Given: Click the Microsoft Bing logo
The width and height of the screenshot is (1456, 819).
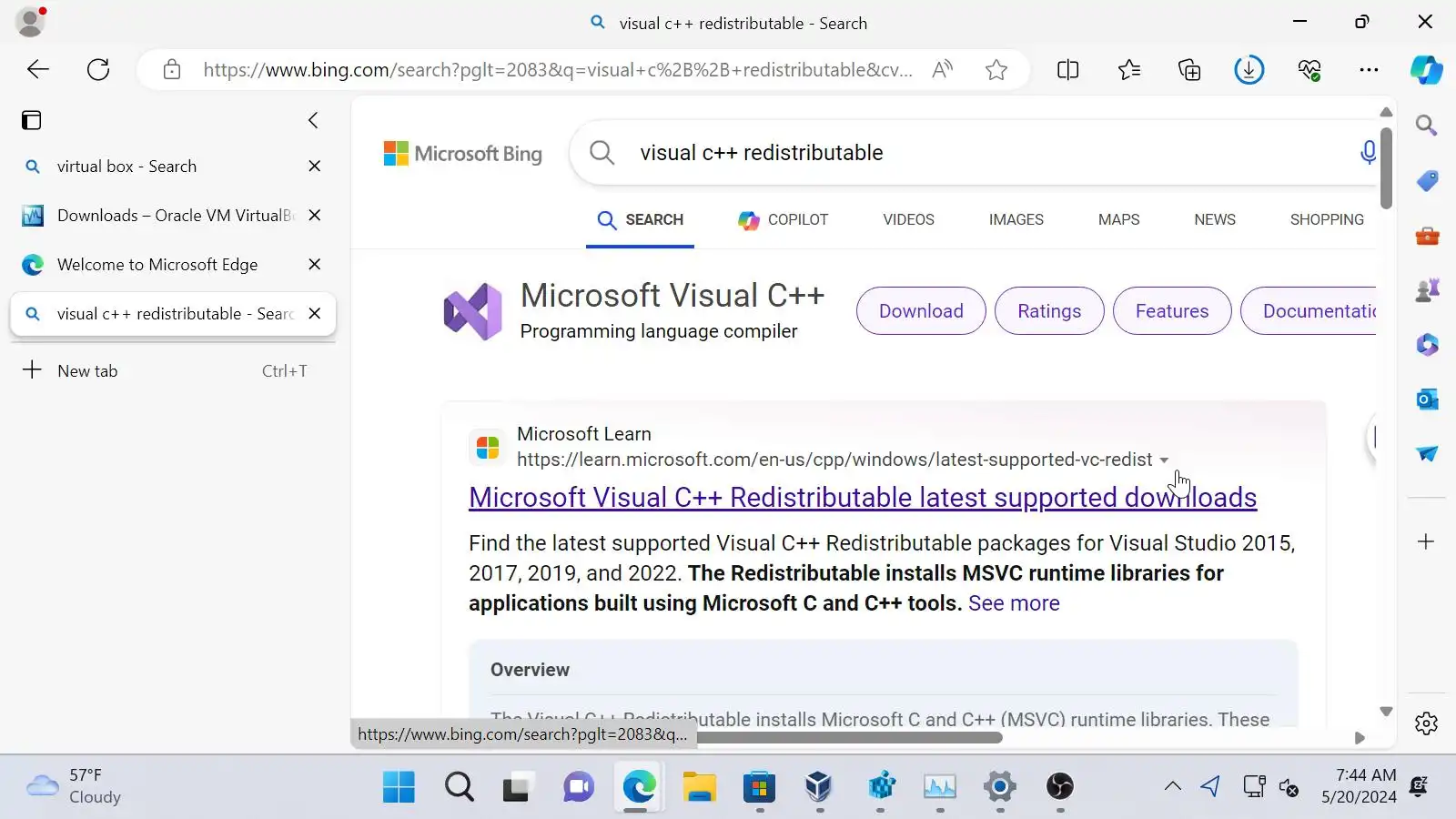Looking at the screenshot, I should (x=462, y=153).
